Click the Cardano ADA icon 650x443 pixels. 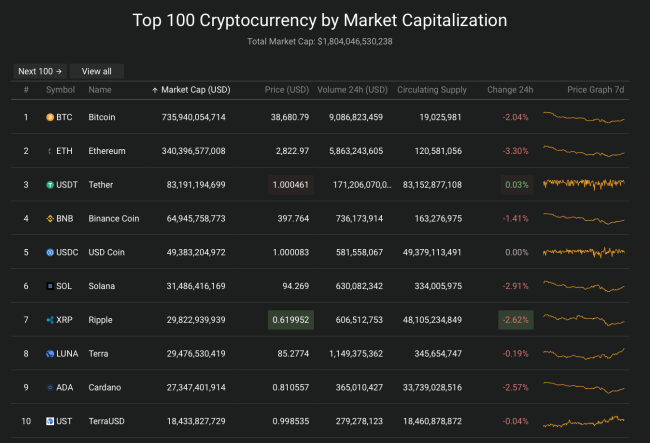click(50, 387)
